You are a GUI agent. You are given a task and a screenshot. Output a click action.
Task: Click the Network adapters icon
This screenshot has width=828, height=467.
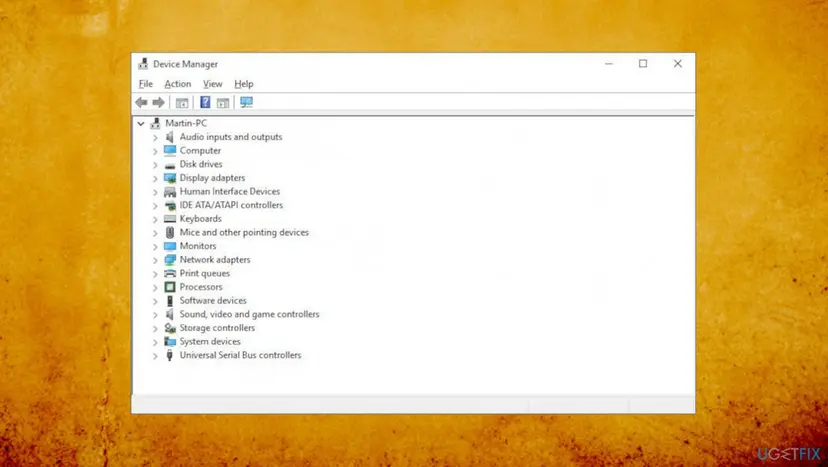pyautogui.click(x=170, y=260)
